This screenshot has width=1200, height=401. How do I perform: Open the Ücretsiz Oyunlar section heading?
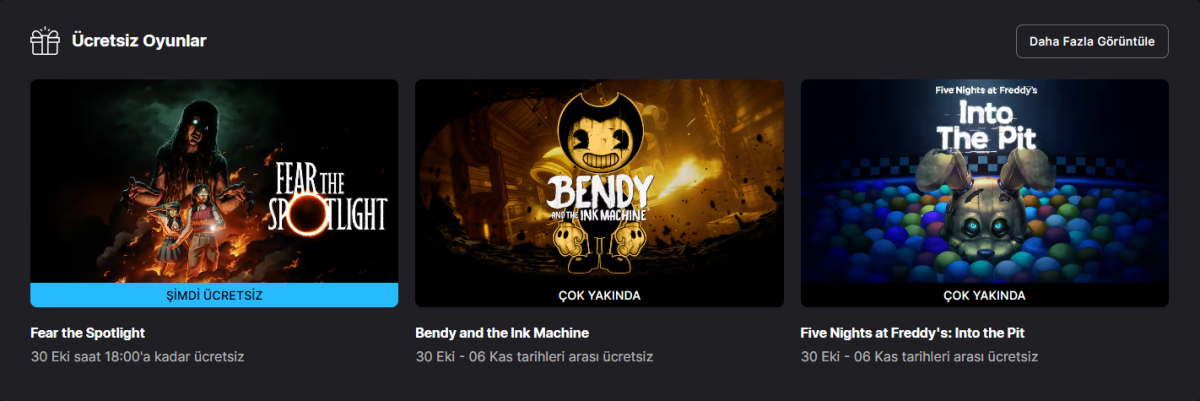[139, 41]
